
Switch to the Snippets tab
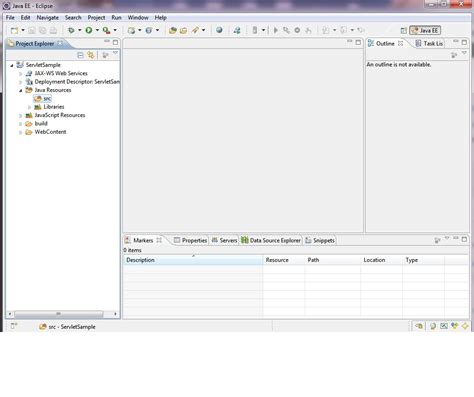point(320,240)
